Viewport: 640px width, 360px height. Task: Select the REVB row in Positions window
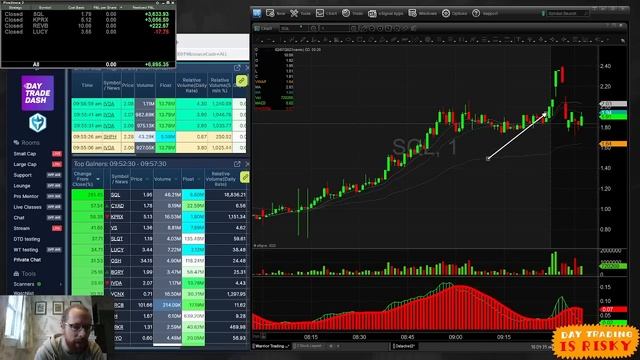click(x=88, y=26)
